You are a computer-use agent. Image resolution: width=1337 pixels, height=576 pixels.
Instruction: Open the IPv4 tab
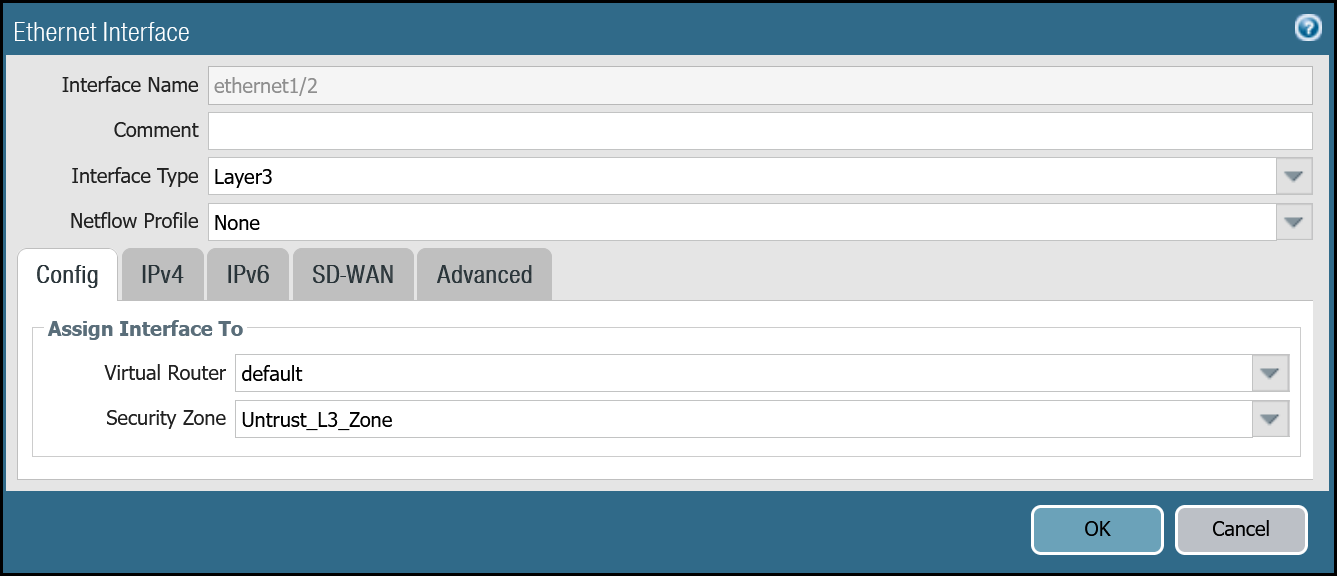click(x=162, y=275)
